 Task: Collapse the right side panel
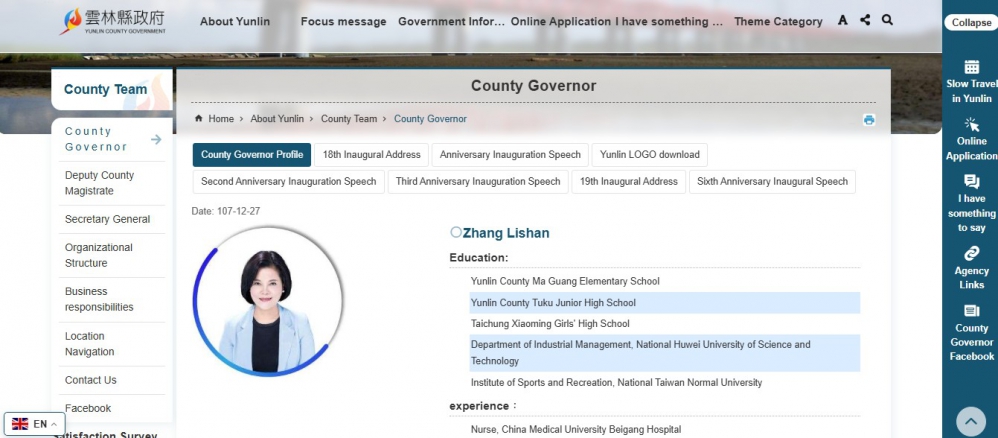click(x=971, y=22)
